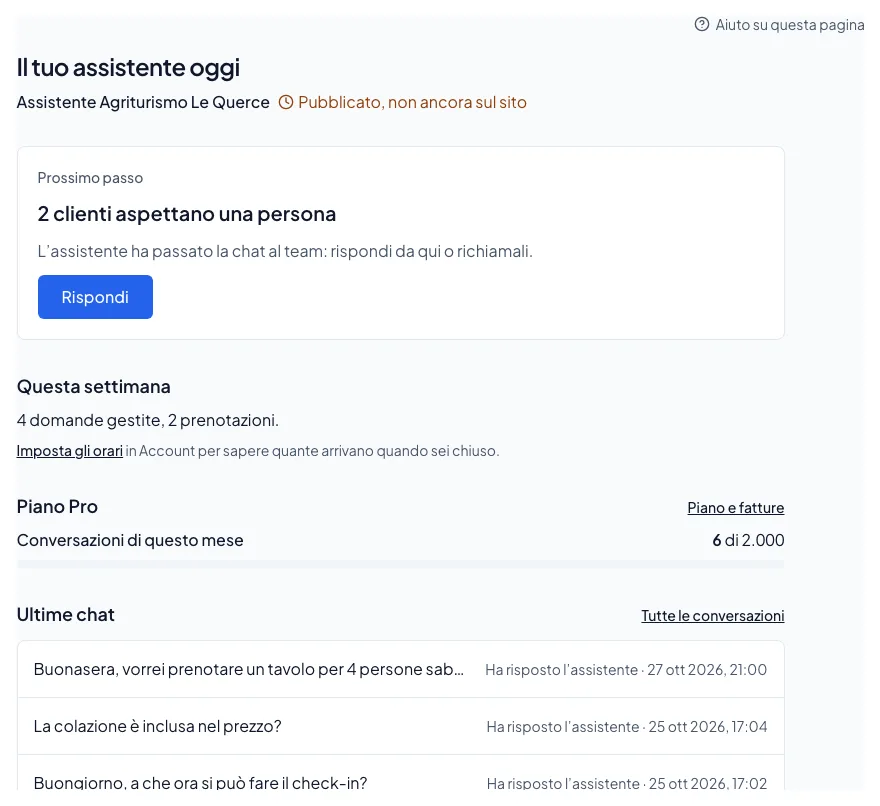Click 'Questa settimana' heading
This screenshot has width=880, height=806.
coord(94,387)
